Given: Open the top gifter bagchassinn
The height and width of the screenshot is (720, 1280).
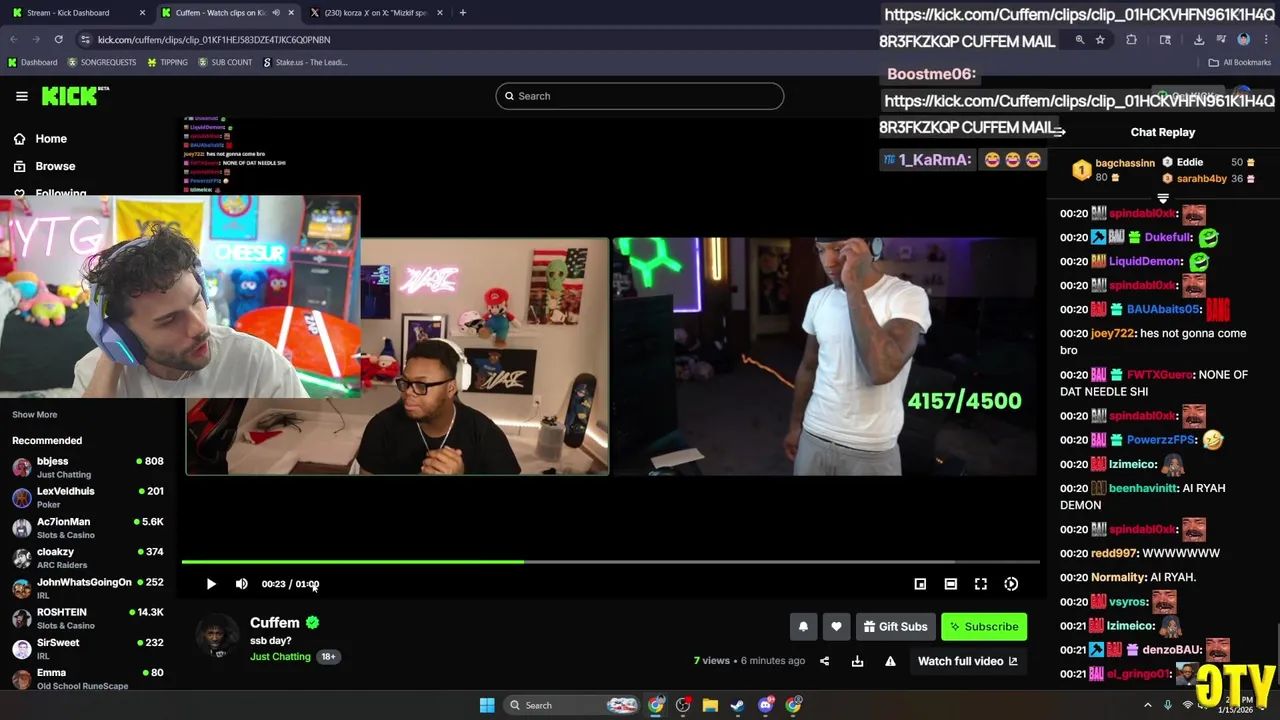Looking at the screenshot, I should coord(1125,163).
